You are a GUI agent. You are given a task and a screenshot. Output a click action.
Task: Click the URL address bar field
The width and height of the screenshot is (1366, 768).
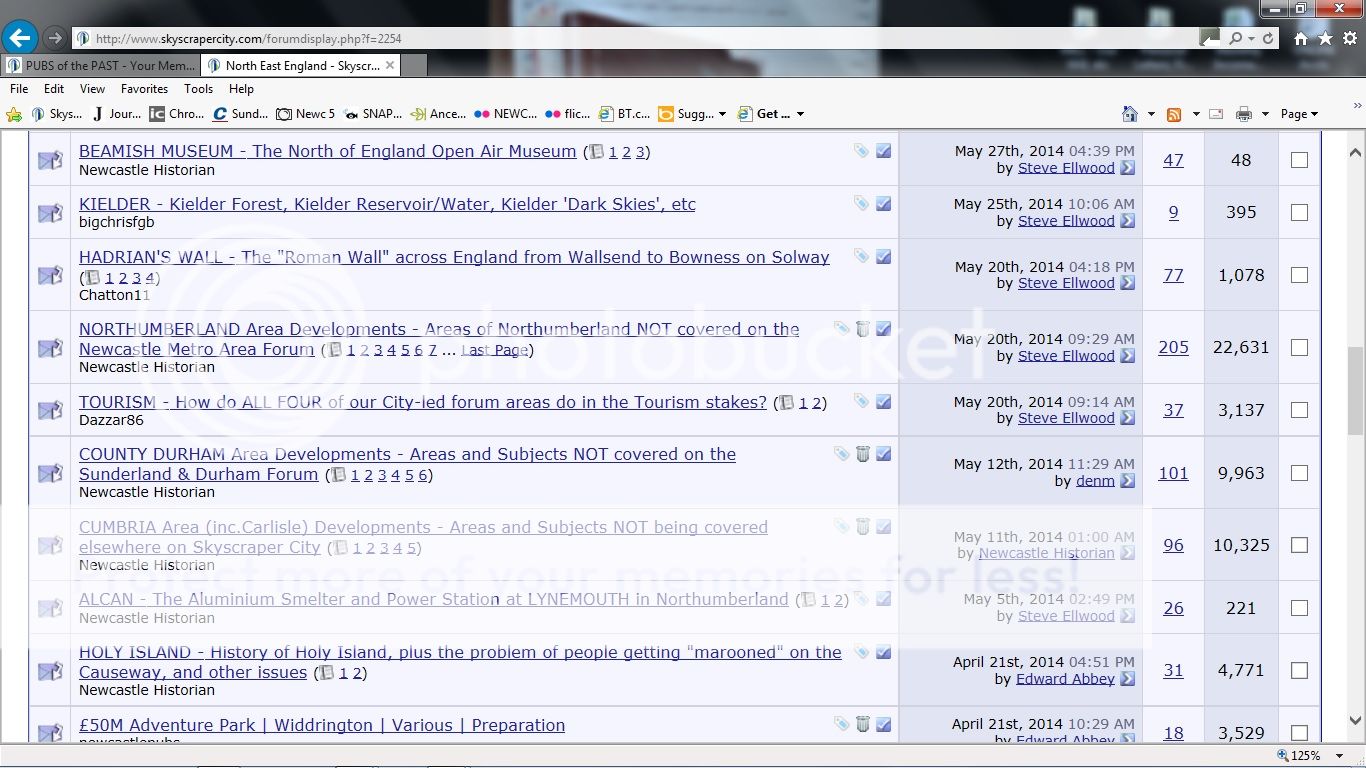tap(640, 39)
